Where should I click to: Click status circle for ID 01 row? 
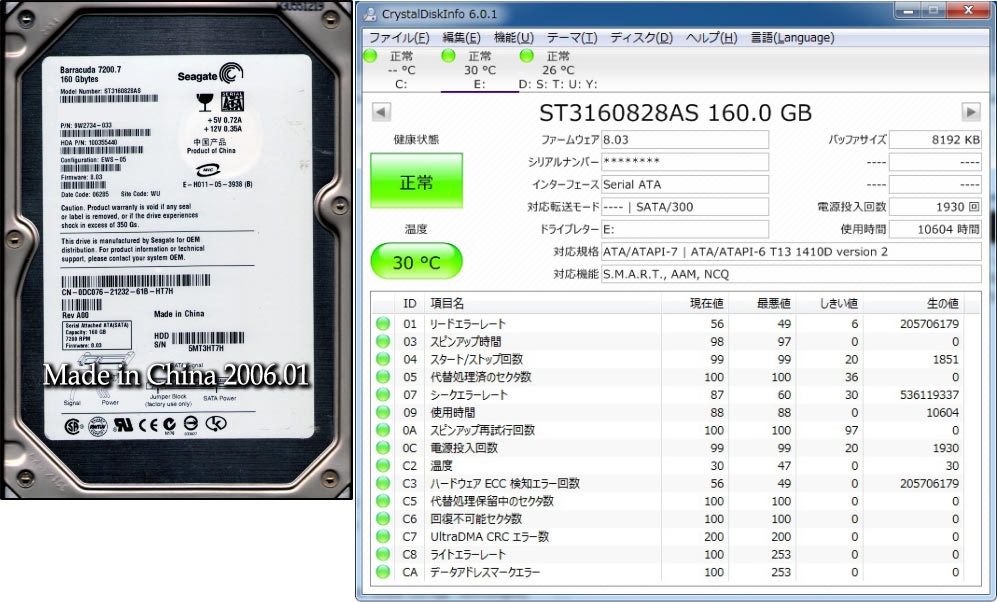[383, 324]
